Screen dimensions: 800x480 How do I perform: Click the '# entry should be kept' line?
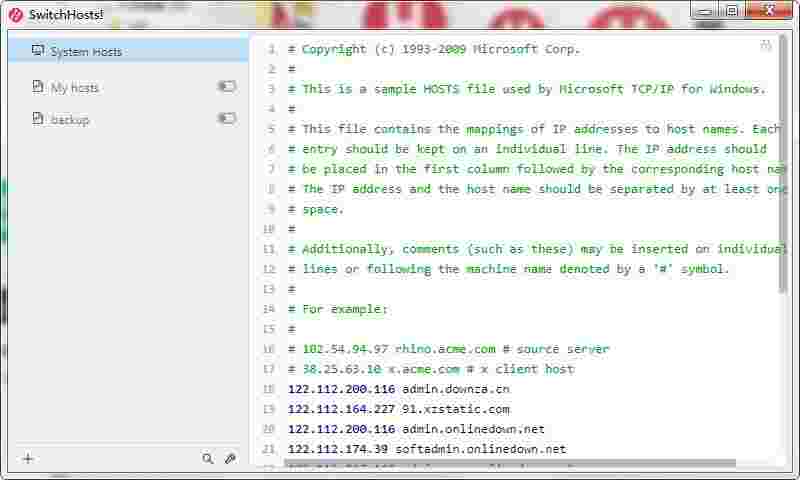[527, 149]
